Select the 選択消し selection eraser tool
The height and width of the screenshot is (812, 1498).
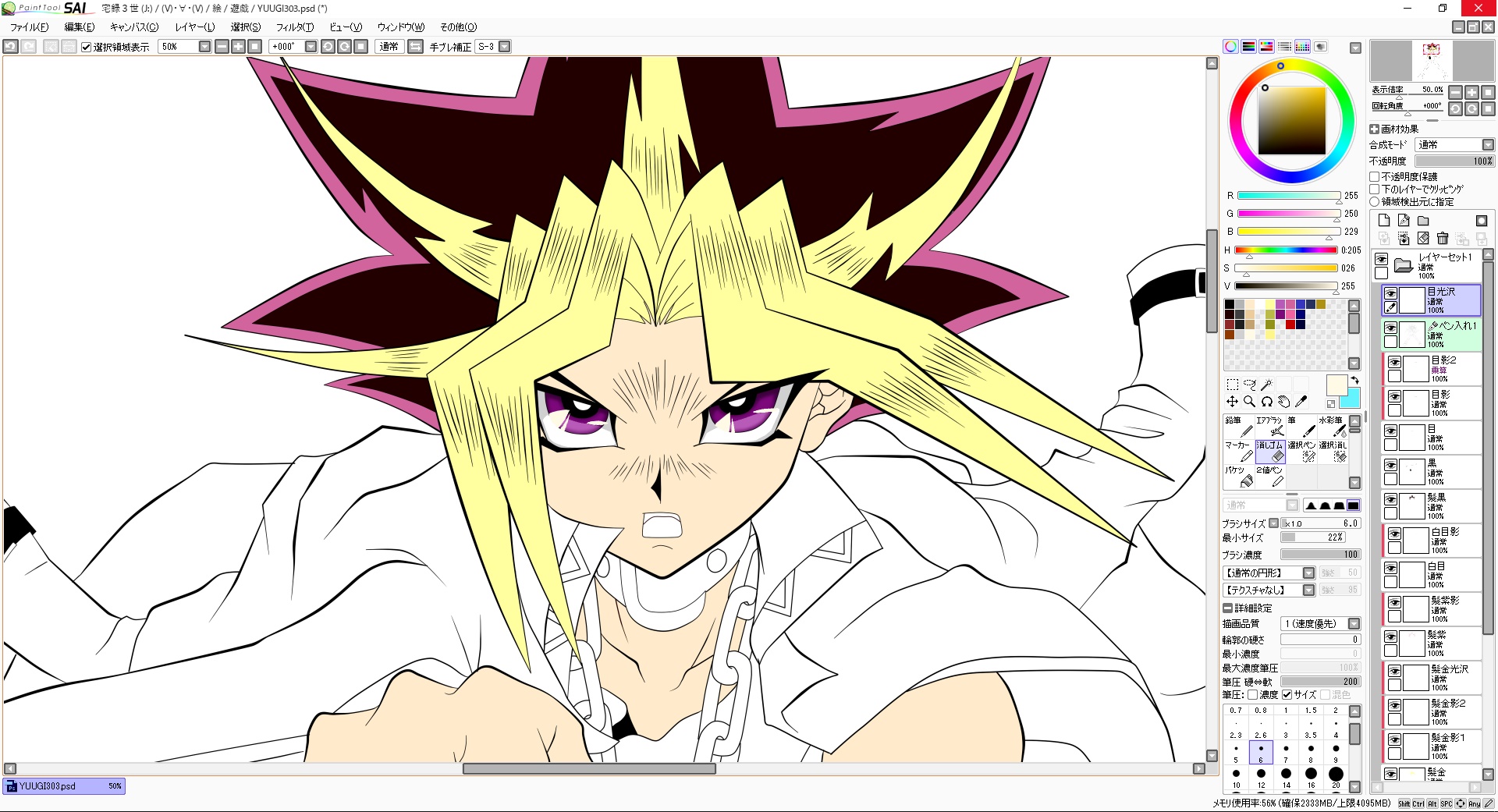[x=1332, y=451]
